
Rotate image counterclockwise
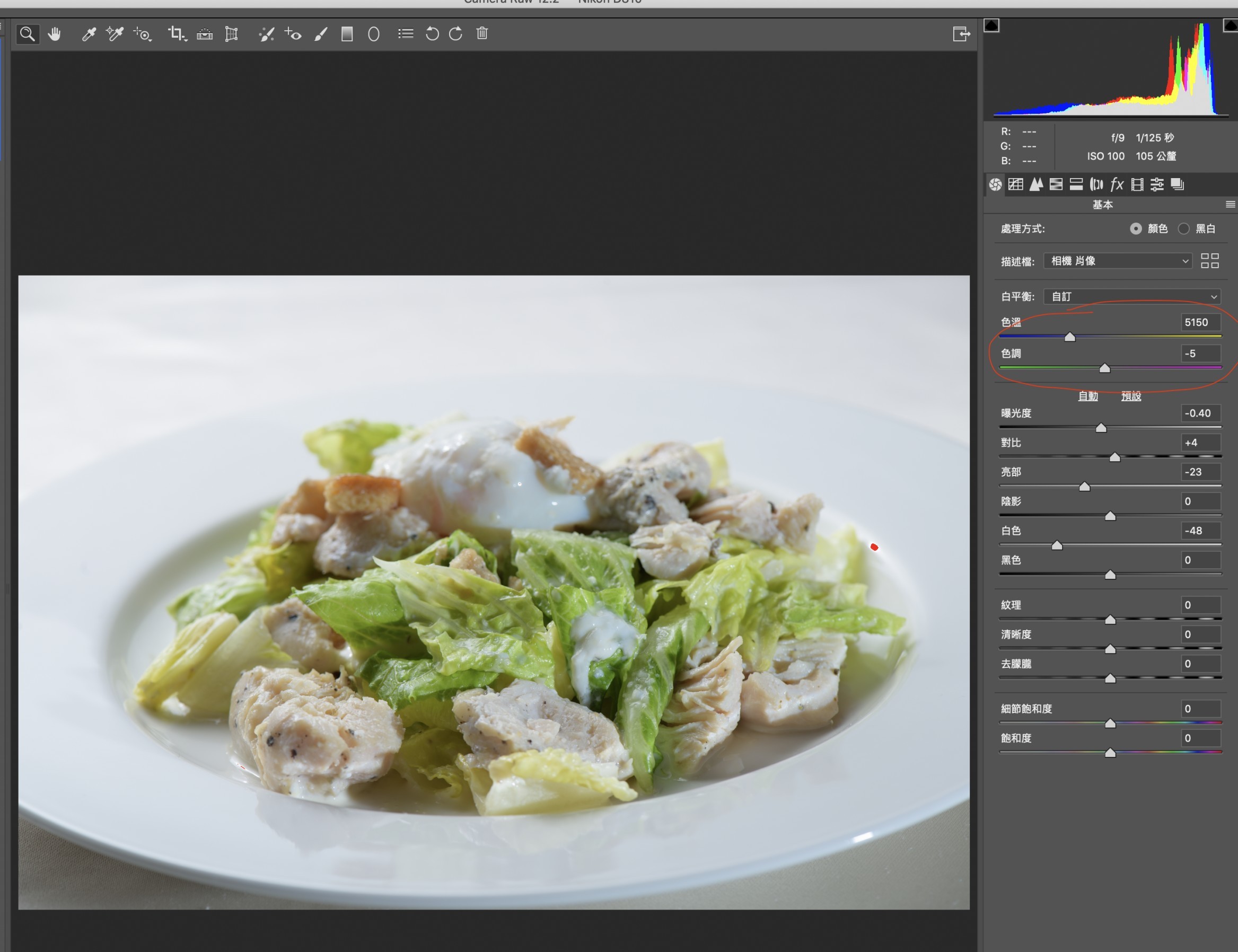432,34
